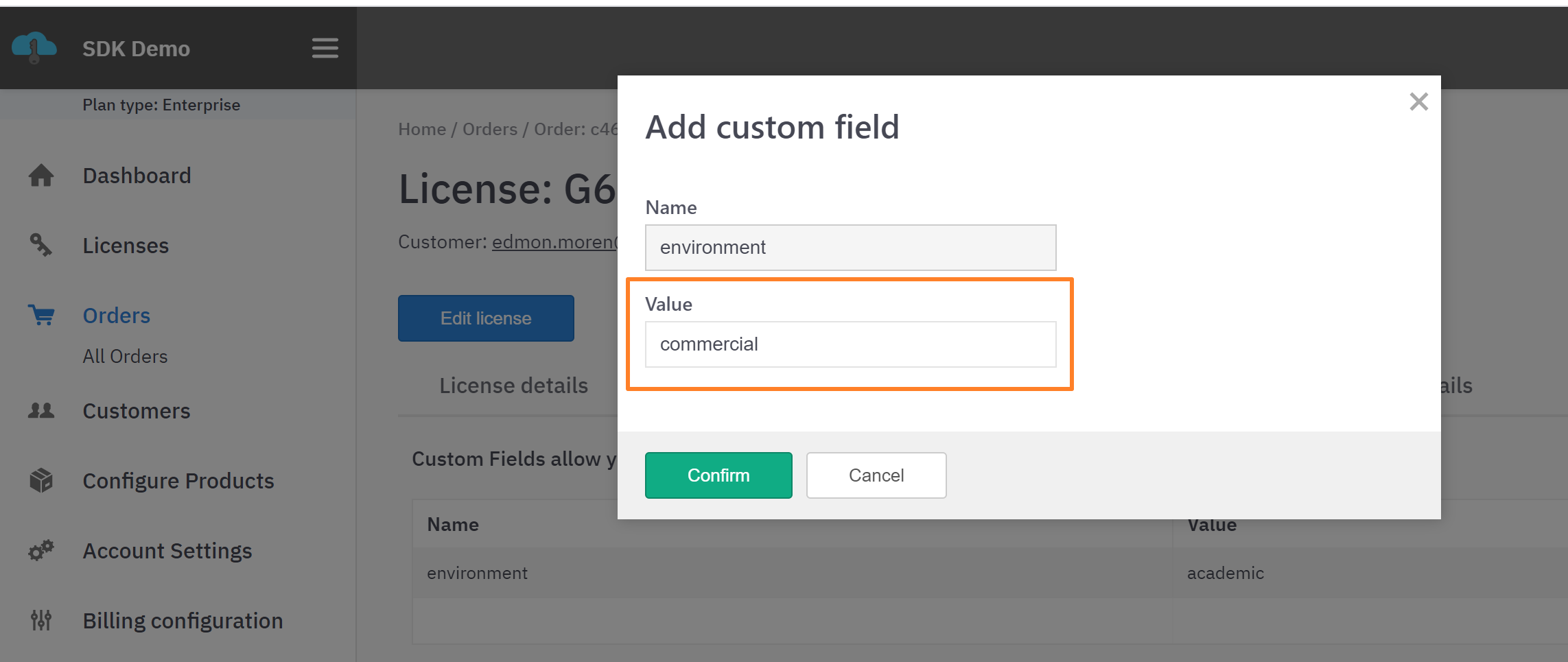Go to Home in breadcrumb

(421, 129)
